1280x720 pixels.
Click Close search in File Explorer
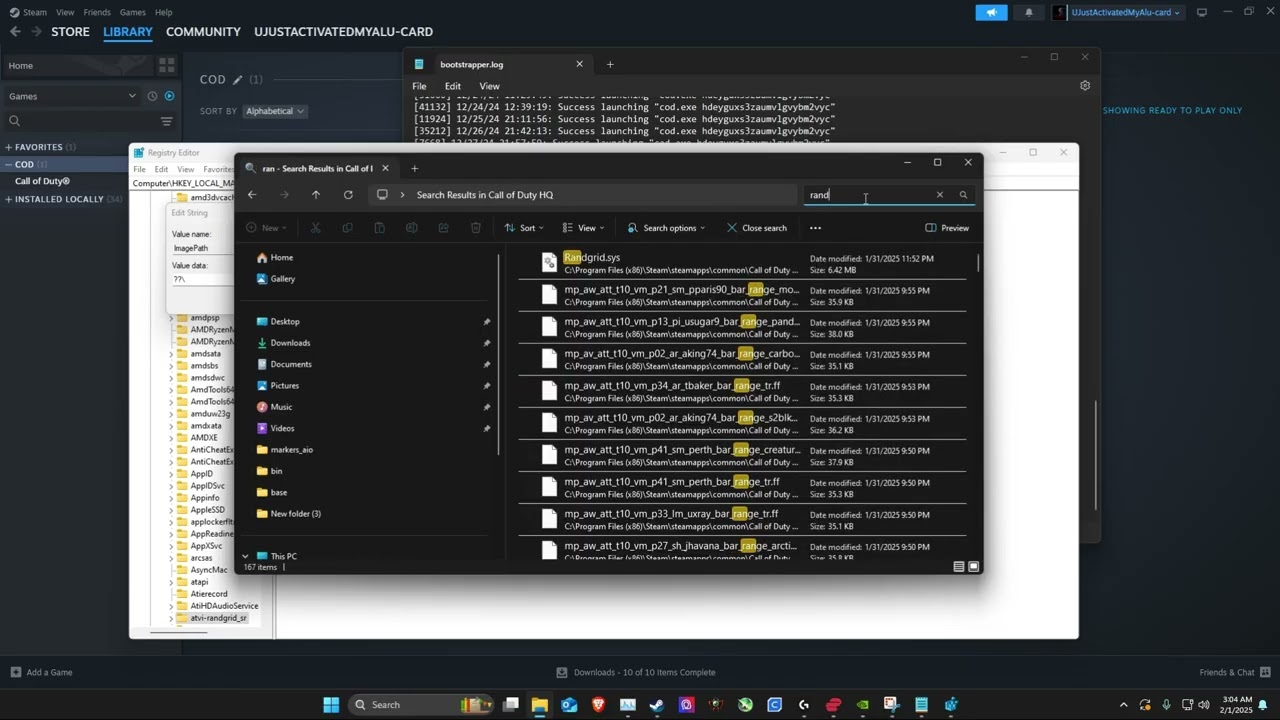point(756,228)
